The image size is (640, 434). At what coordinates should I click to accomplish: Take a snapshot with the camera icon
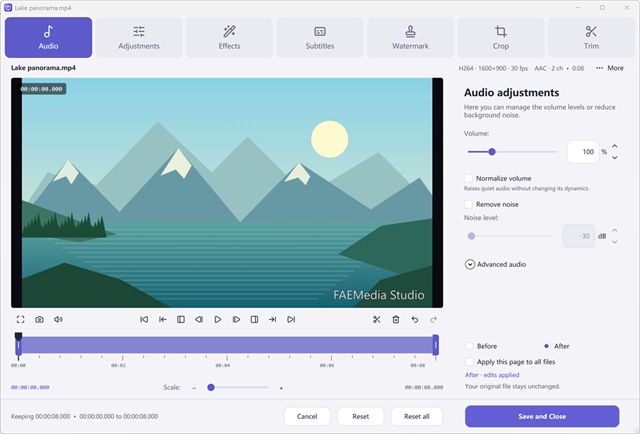pos(39,320)
